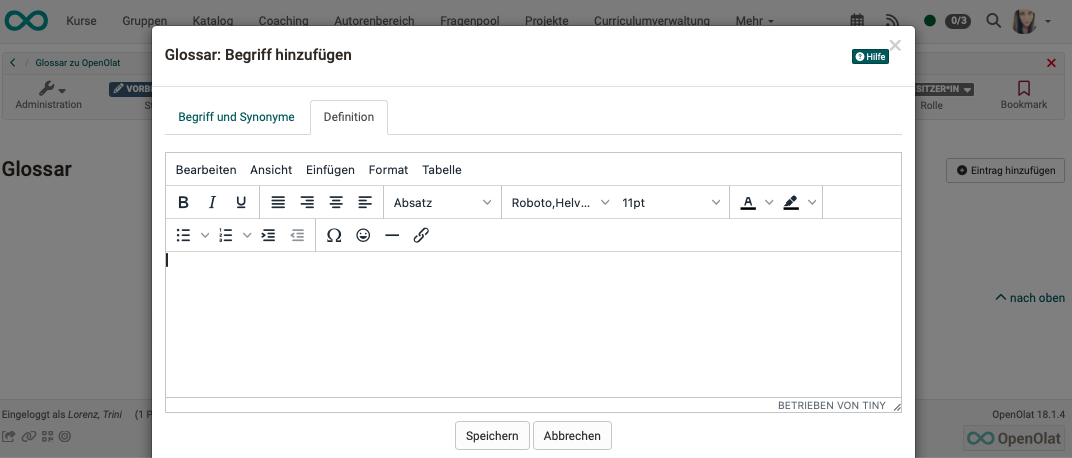
Task: Open the emoji picker icon
Action: pos(363,235)
